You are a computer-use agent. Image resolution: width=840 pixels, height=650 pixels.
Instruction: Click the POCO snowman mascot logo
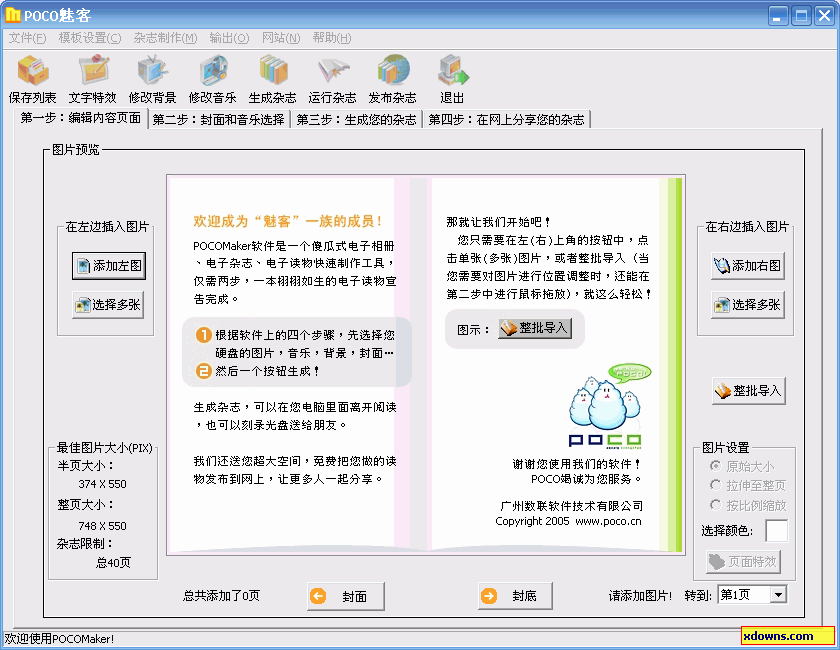[610, 405]
